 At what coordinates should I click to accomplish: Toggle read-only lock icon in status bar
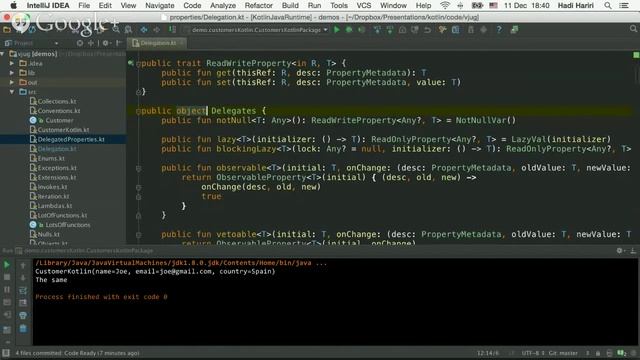(x=598, y=353)
